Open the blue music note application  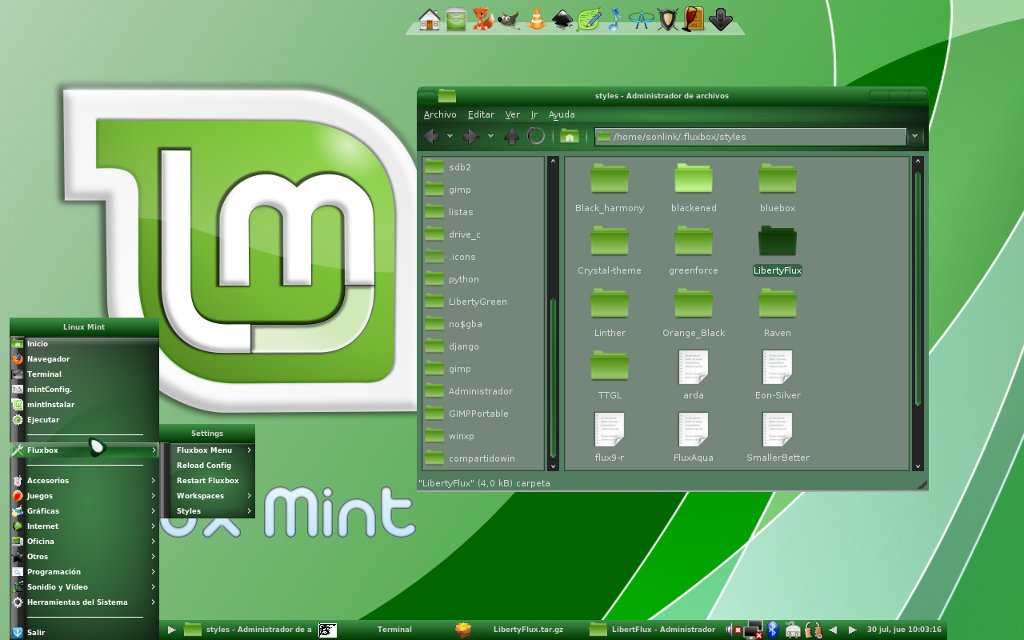point(614,19)
